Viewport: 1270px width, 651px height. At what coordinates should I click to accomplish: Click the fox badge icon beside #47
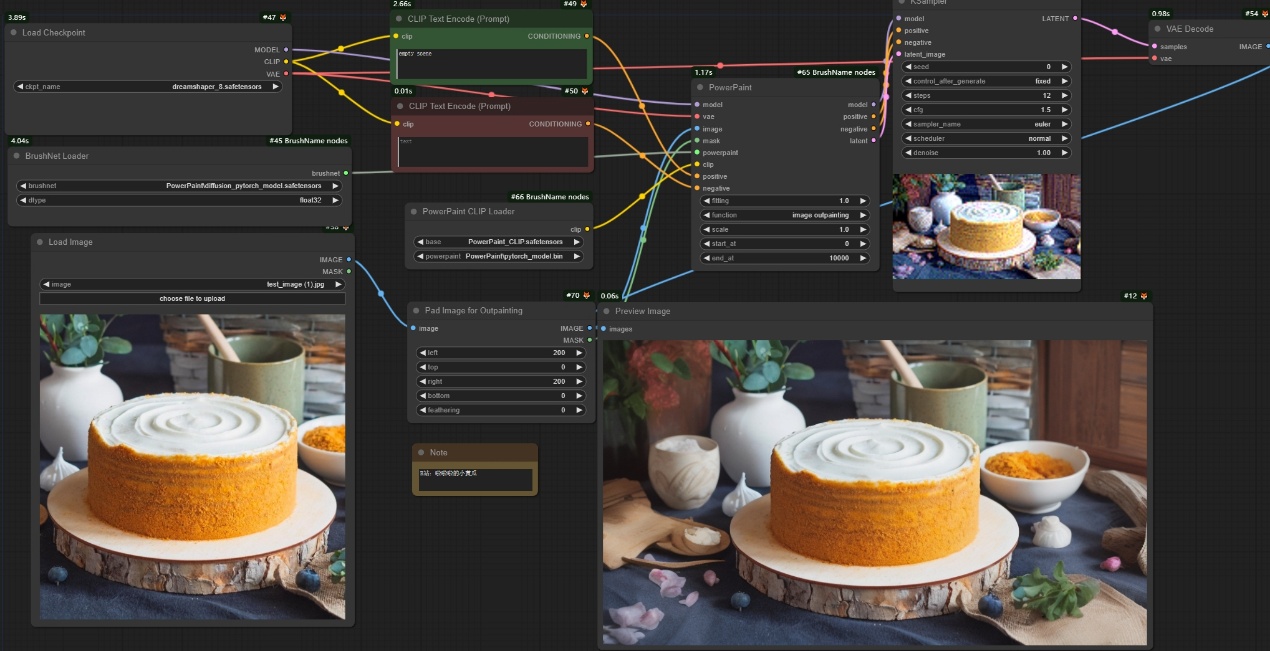pyautogui.click(x=283, y=18)
